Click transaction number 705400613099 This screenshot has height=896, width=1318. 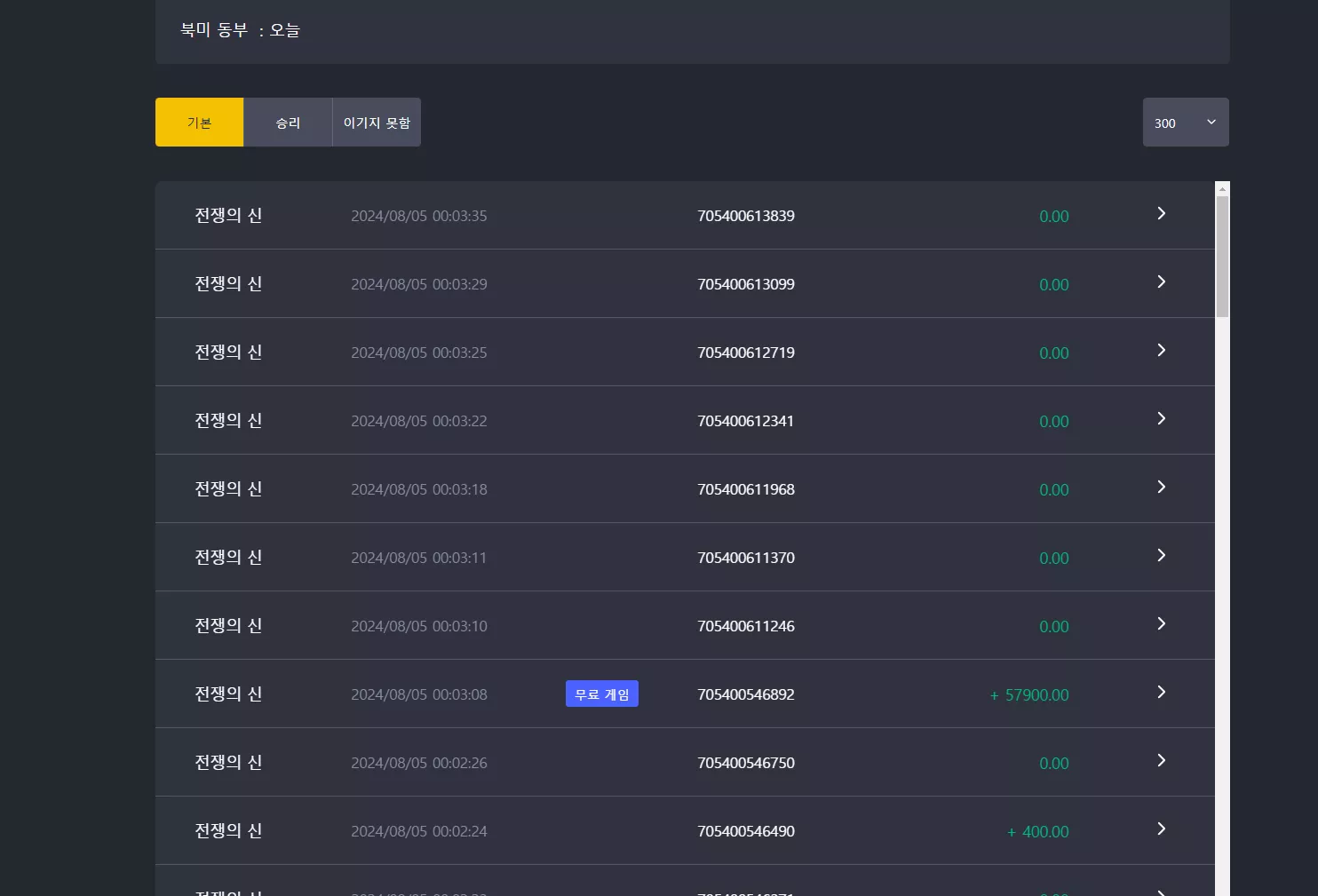click(746, 284)
